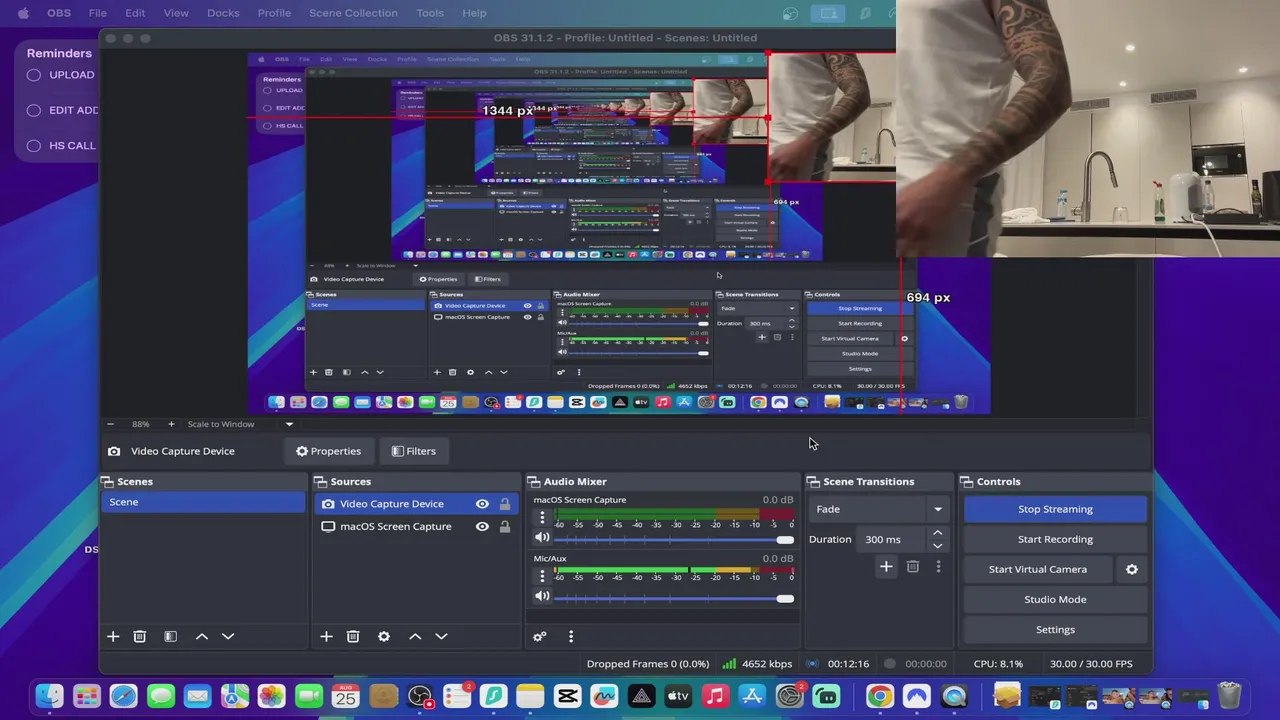Mark HS CALL reminder as complete
The width and height of the screenshot is (1280, 720).
[x=34, y=146]
